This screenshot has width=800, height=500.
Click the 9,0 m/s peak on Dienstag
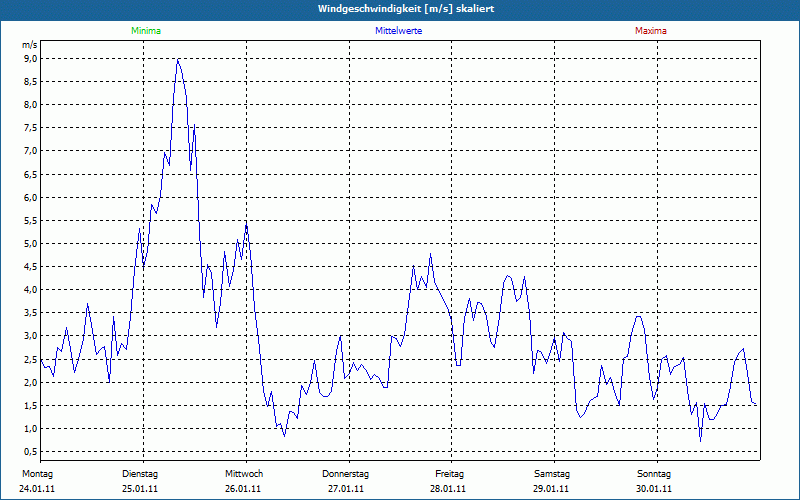click(x=178, y=59)
